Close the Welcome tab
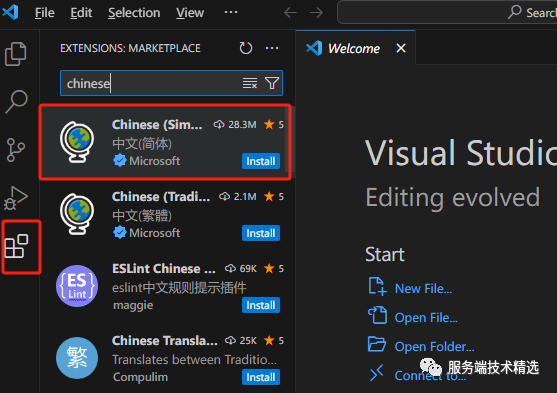The height and width of the screenshot is (393, 557). click(x=401, y=48)
